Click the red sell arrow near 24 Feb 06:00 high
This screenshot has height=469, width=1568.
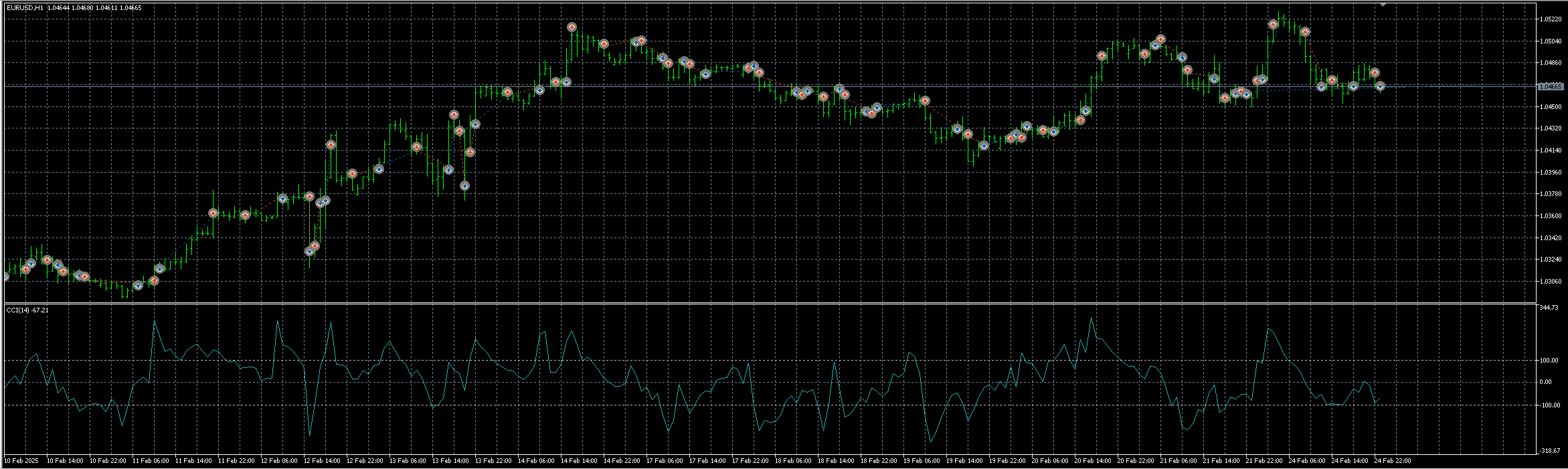tap(1305, 32)
